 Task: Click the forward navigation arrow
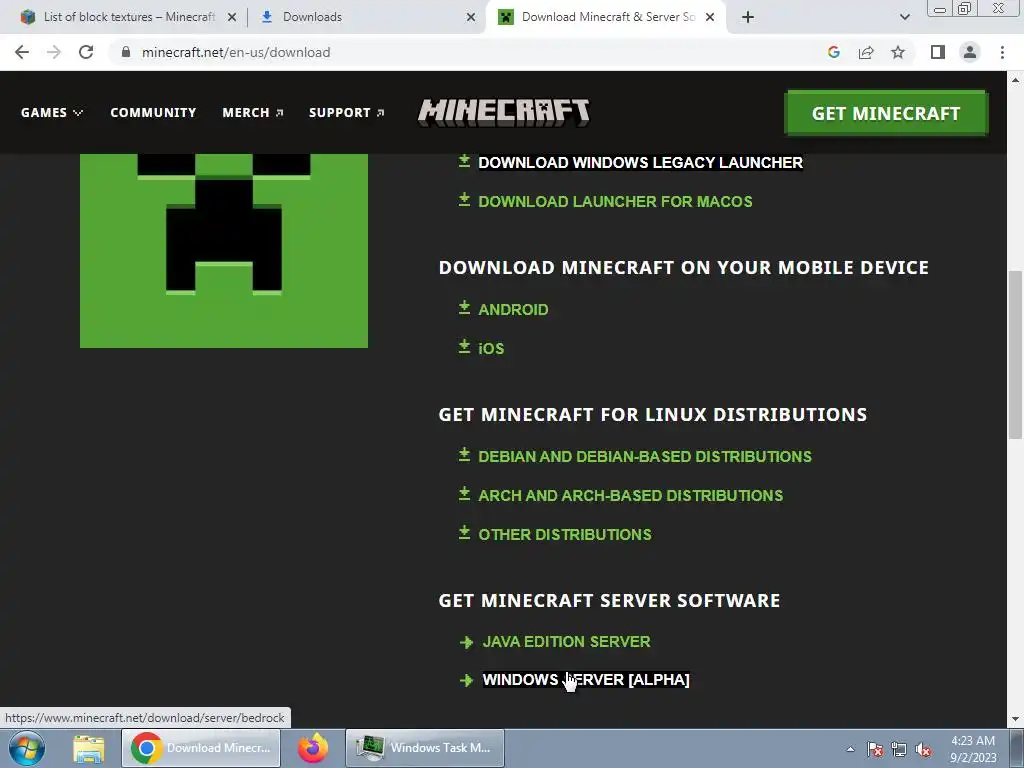point(54,52)
